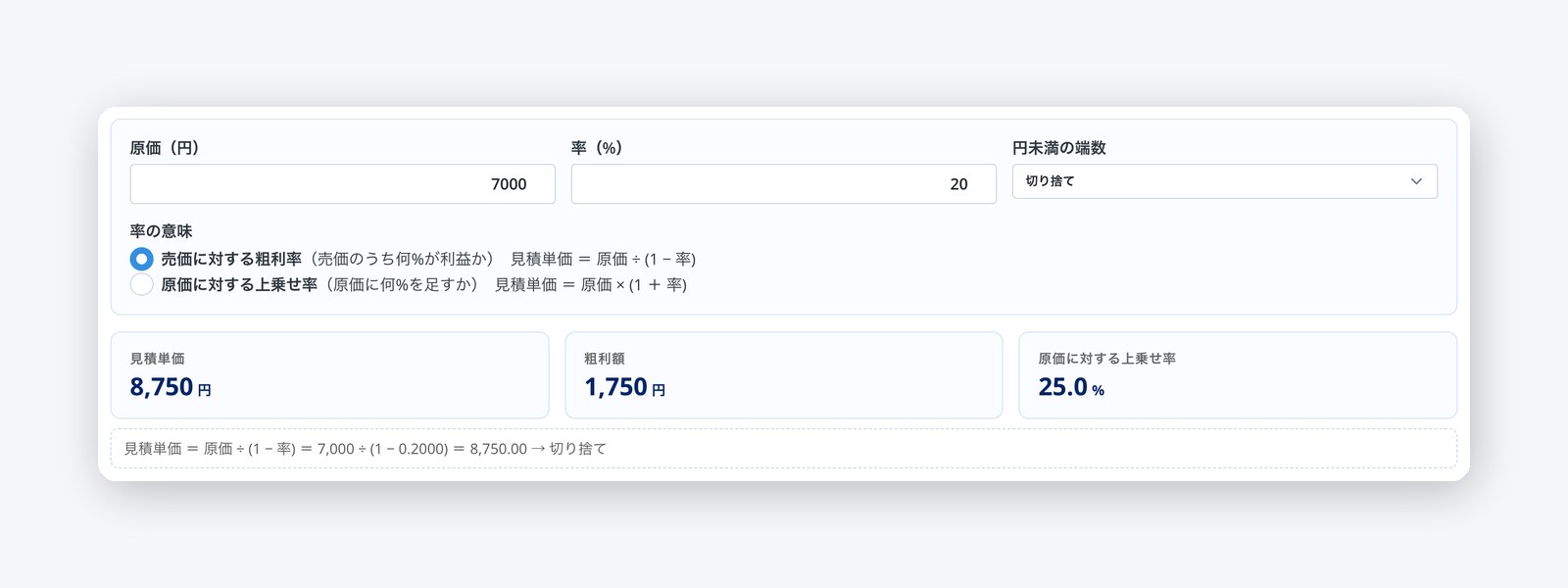Click formula text 見積単価 = 原価 ÷ (1 − 率) beside first radio
1568x588 pixels.
coord(603,259)
